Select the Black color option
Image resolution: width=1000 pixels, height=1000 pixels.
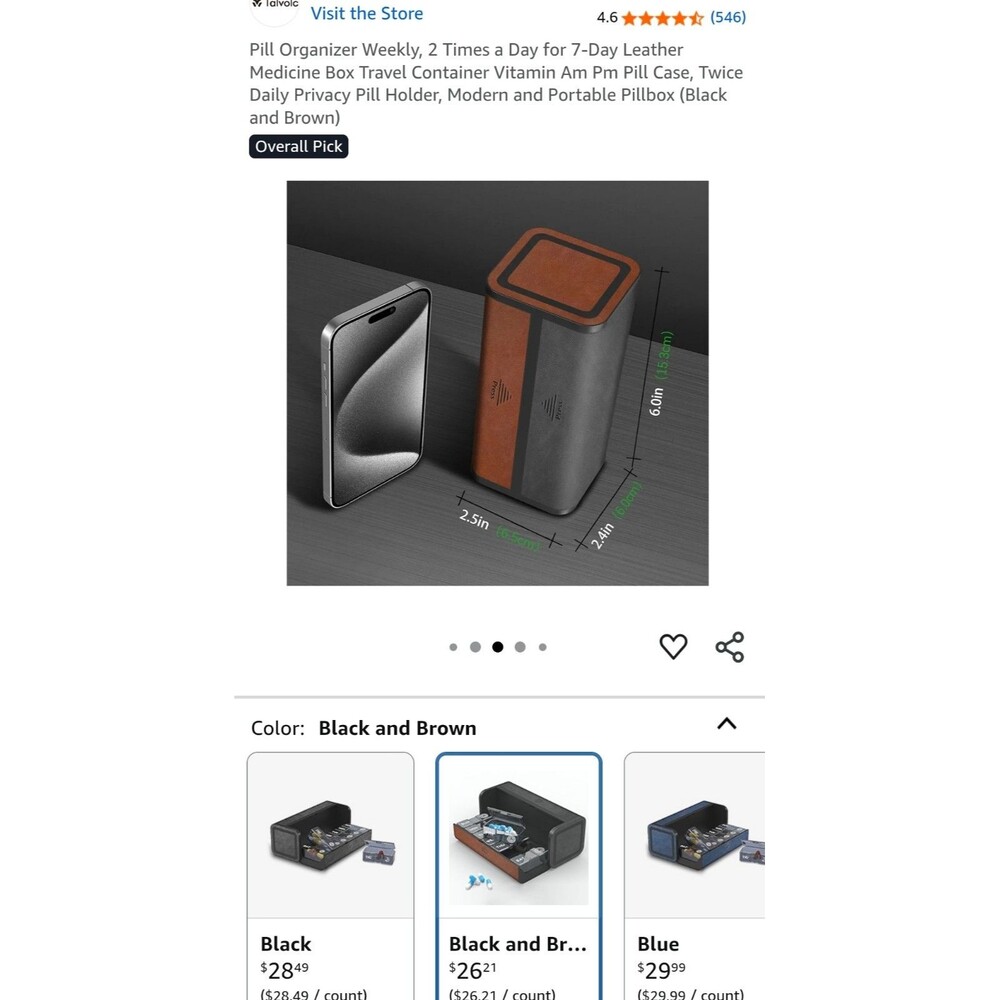point(330,876)
